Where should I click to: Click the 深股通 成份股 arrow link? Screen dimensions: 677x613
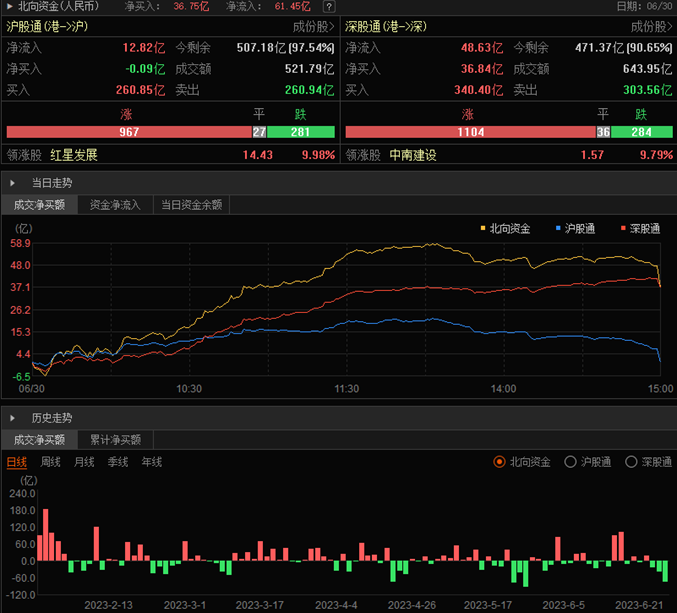[x=651, y=26]
